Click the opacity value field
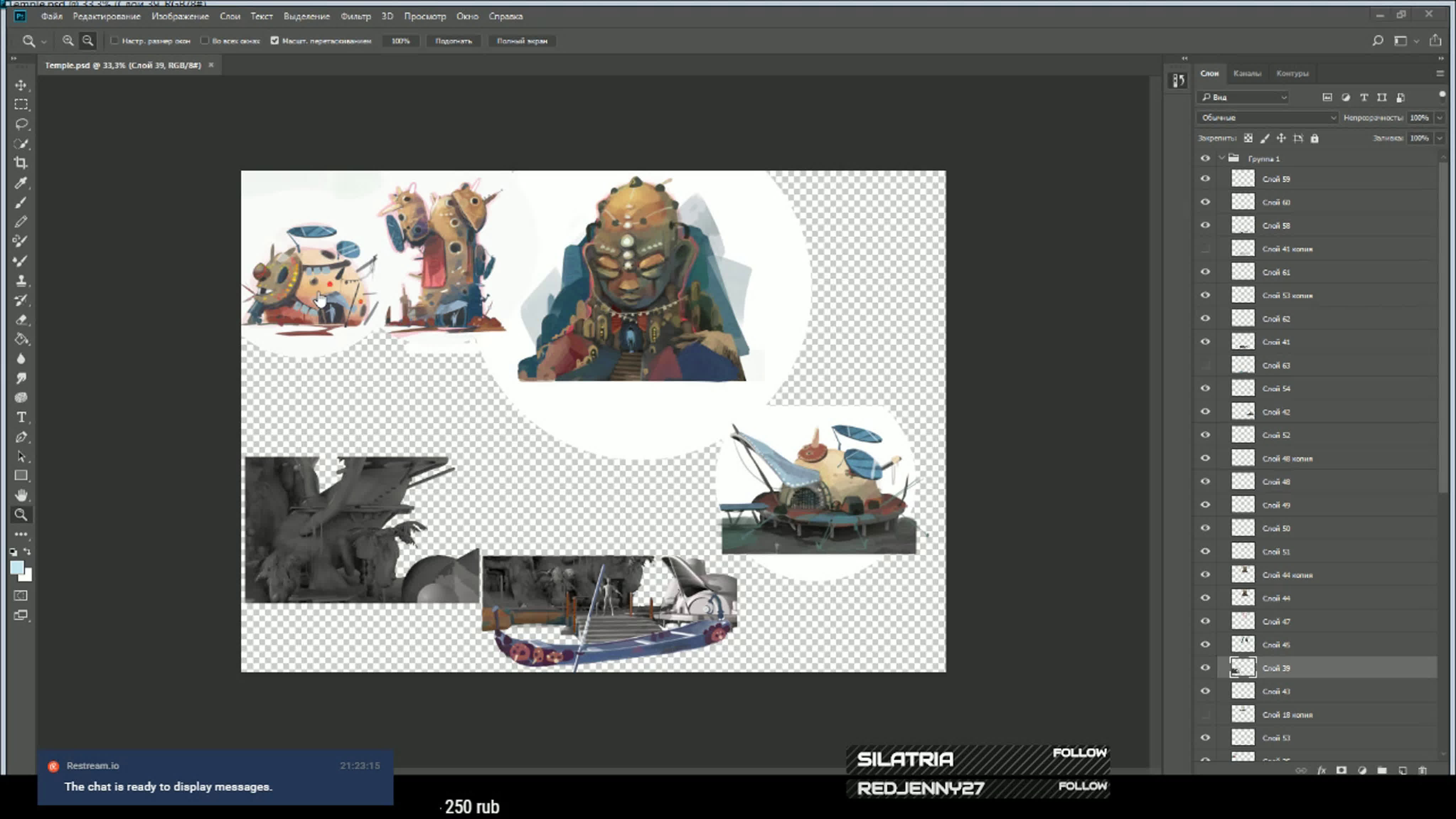 pos(1419,118)
